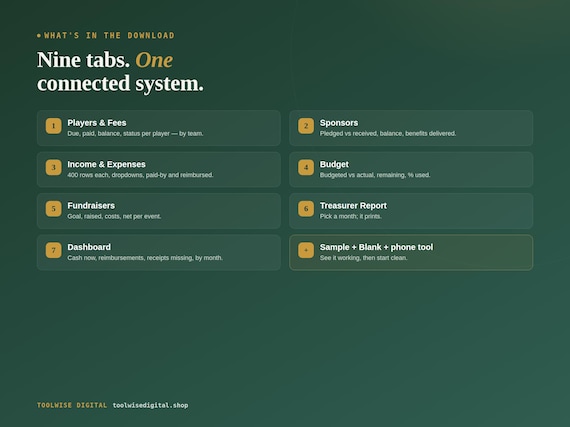This screenshot has height=427, width=570.
Task: Open the Players & Fees title
Action: tap(97, 123)
